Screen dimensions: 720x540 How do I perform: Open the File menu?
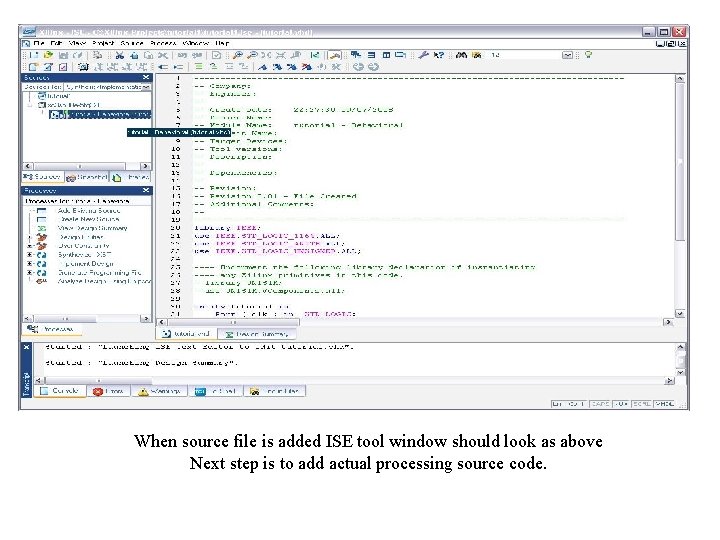(39, 43)
